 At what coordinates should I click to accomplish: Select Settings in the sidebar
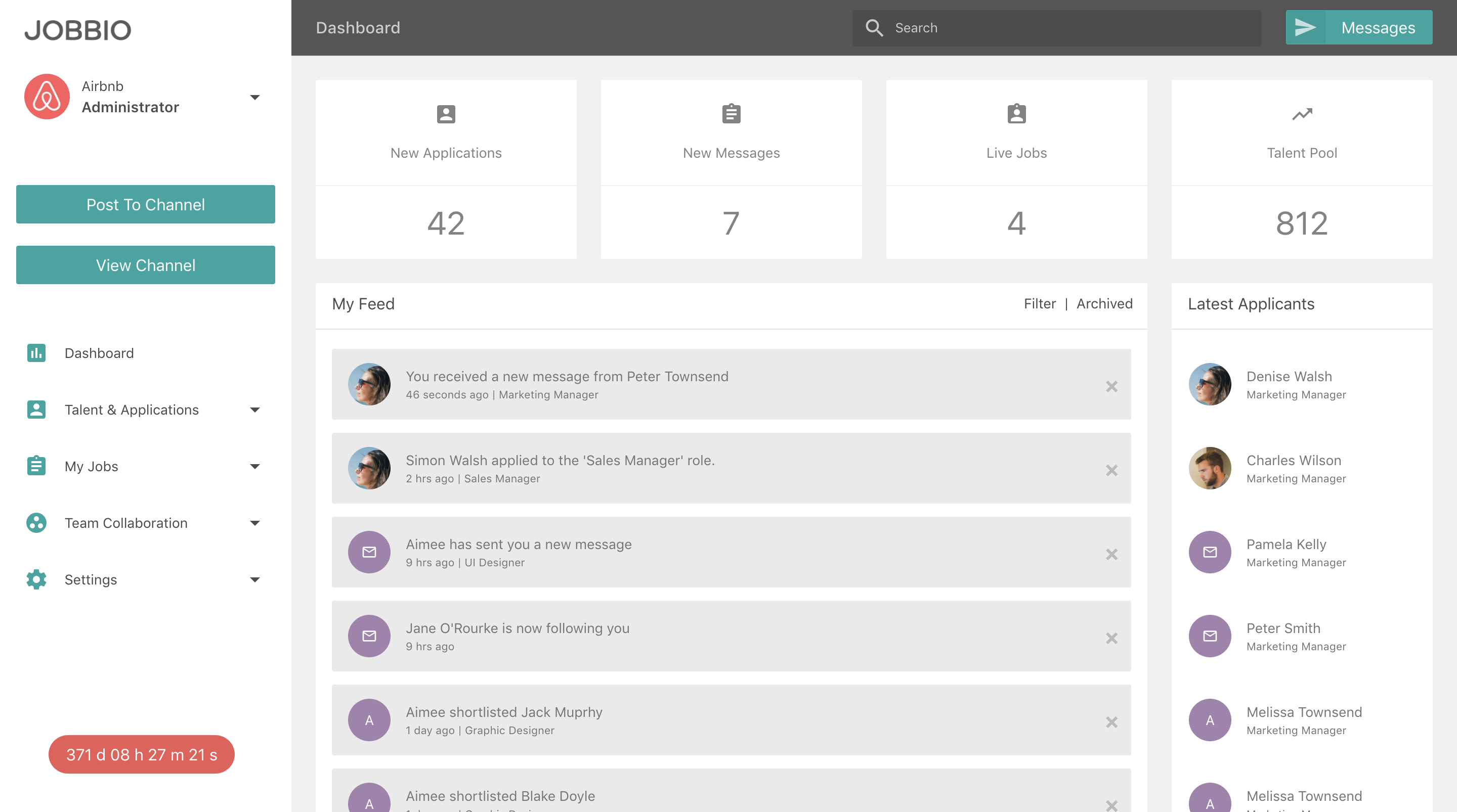(91, 579)
